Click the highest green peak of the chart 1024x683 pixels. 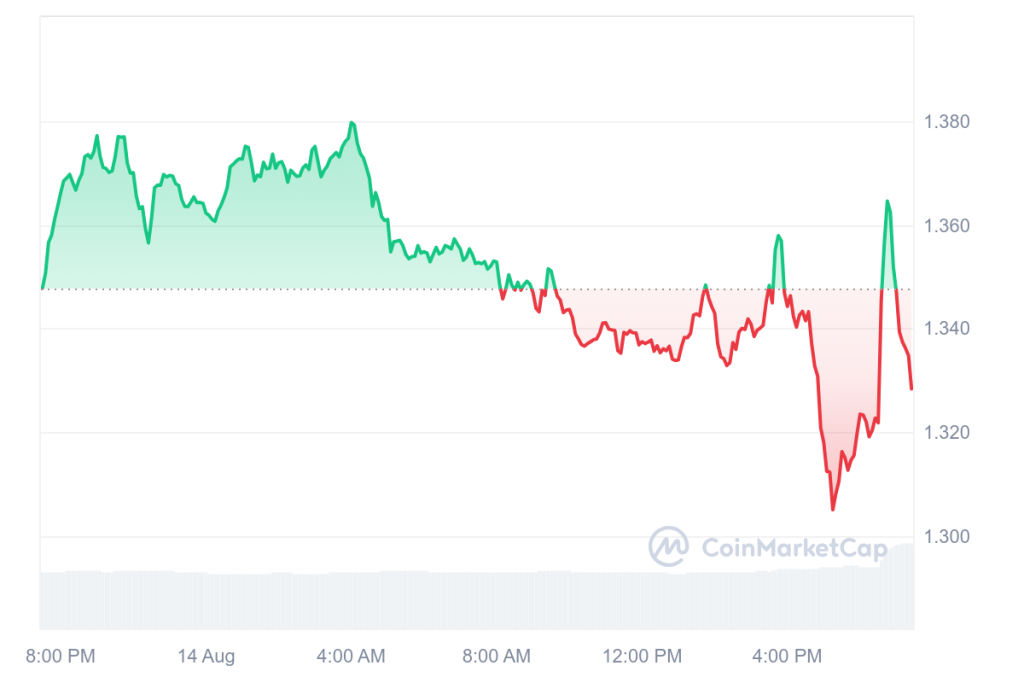pyautogui.click(x=352, y=123)
